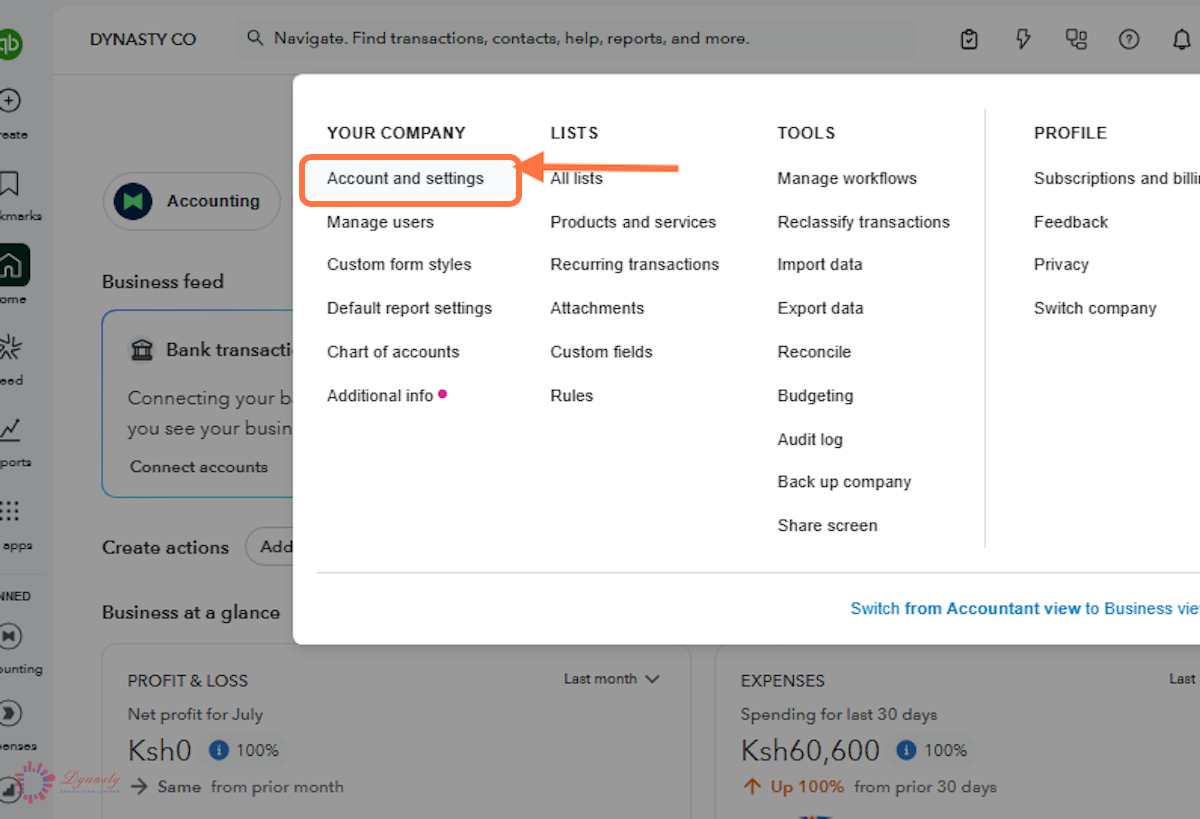Click the Accounting pill button
The width and height of the screenshot is (1200, 819).
point(192,201)
